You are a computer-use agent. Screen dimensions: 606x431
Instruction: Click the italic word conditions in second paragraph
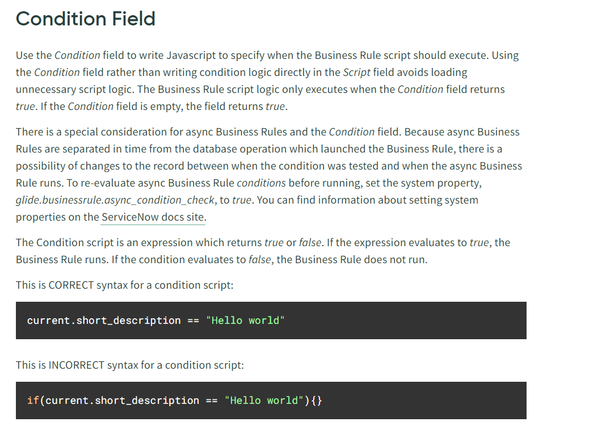[261, 183]
